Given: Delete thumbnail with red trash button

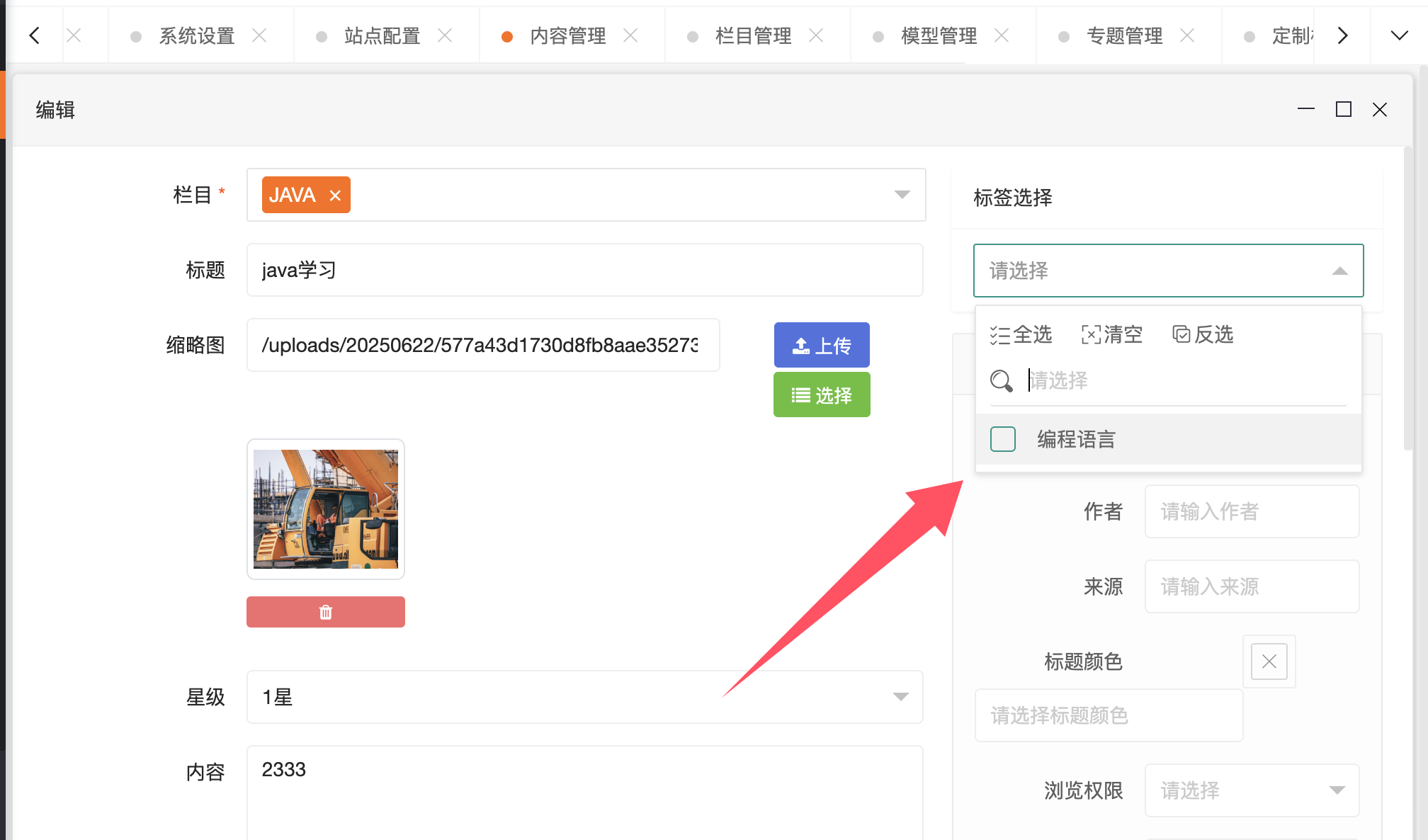Looking at the screenshot, I should click(326, 612).
